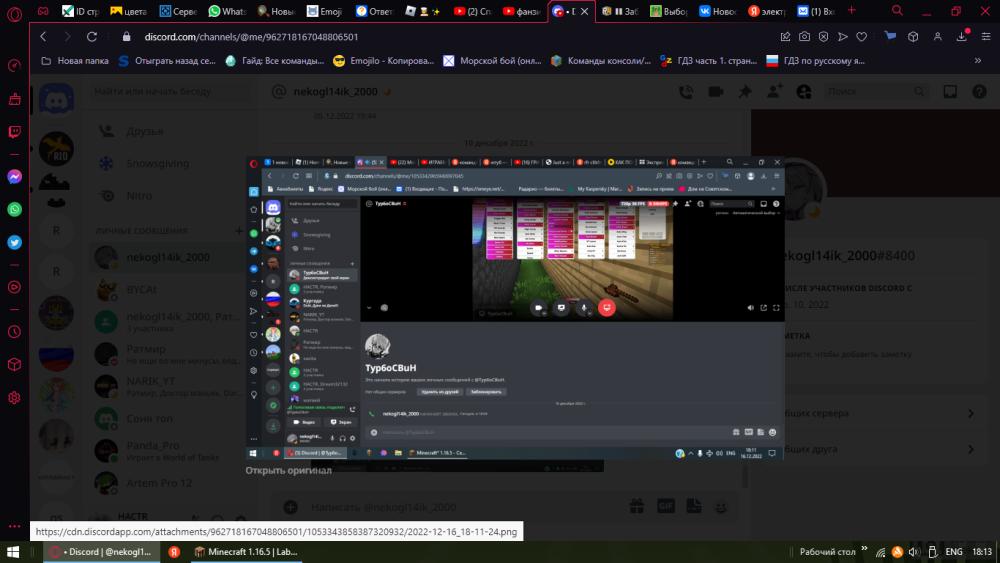Screen dimensions: 1000x563
Task: Open the browser downloads icon
Action: [x=962, y=36]
